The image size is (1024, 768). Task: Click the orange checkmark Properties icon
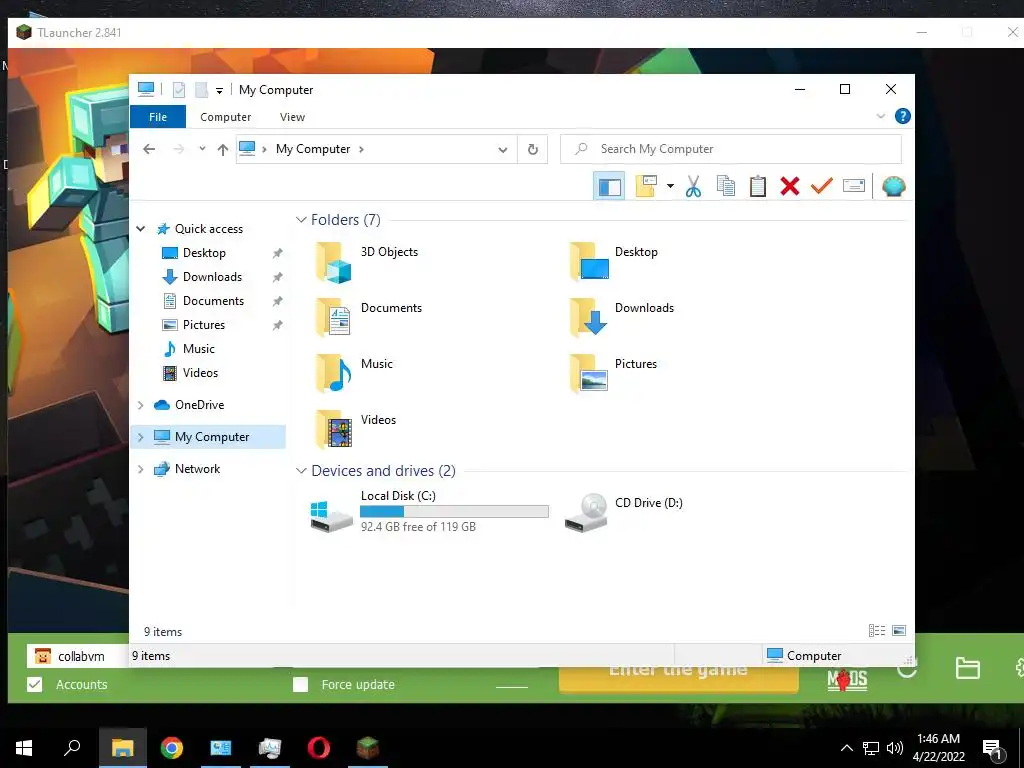pyautogui.click(x=822, y=186)
